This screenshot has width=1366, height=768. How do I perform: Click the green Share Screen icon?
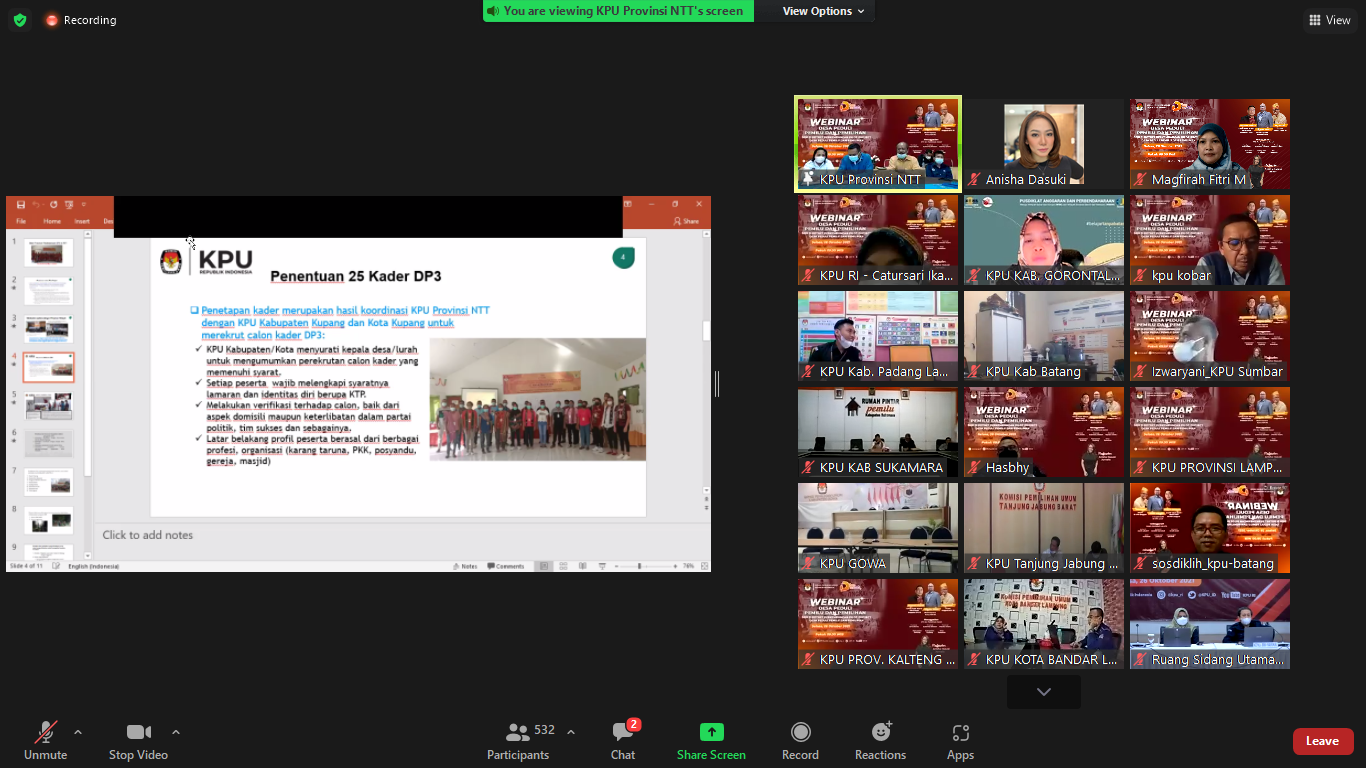click(x=711, y=732)
